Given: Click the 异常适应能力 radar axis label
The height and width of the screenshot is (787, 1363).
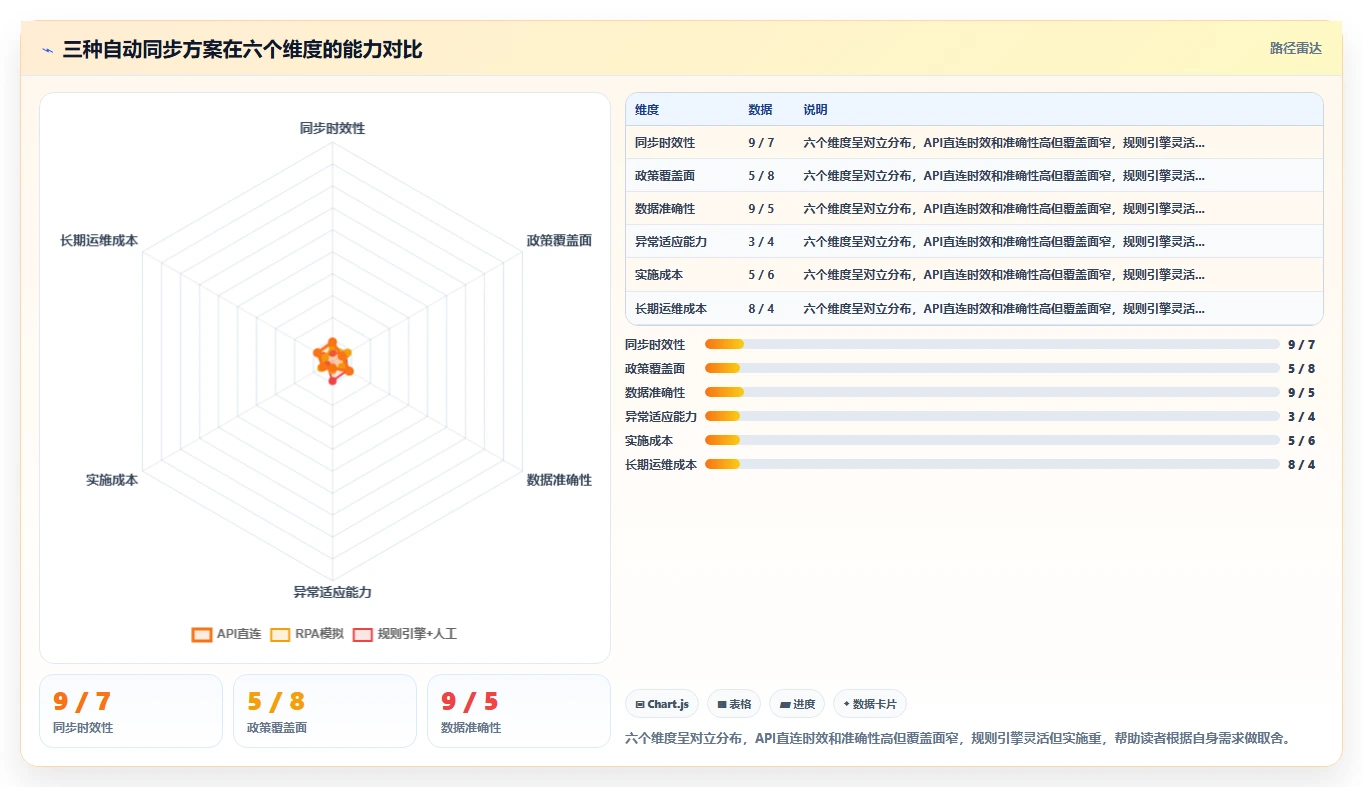Looking at the screenshot, I should 332,592.
